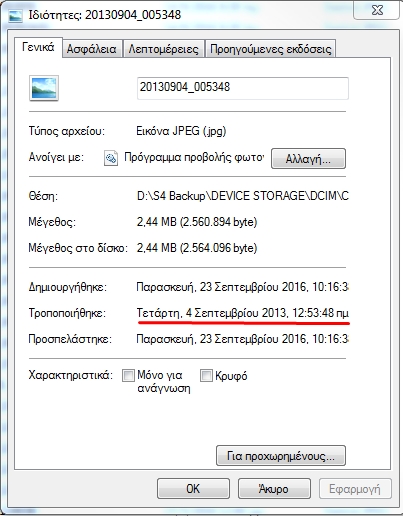
Task: Confirm with the OK button
Action: coord(193,489)
